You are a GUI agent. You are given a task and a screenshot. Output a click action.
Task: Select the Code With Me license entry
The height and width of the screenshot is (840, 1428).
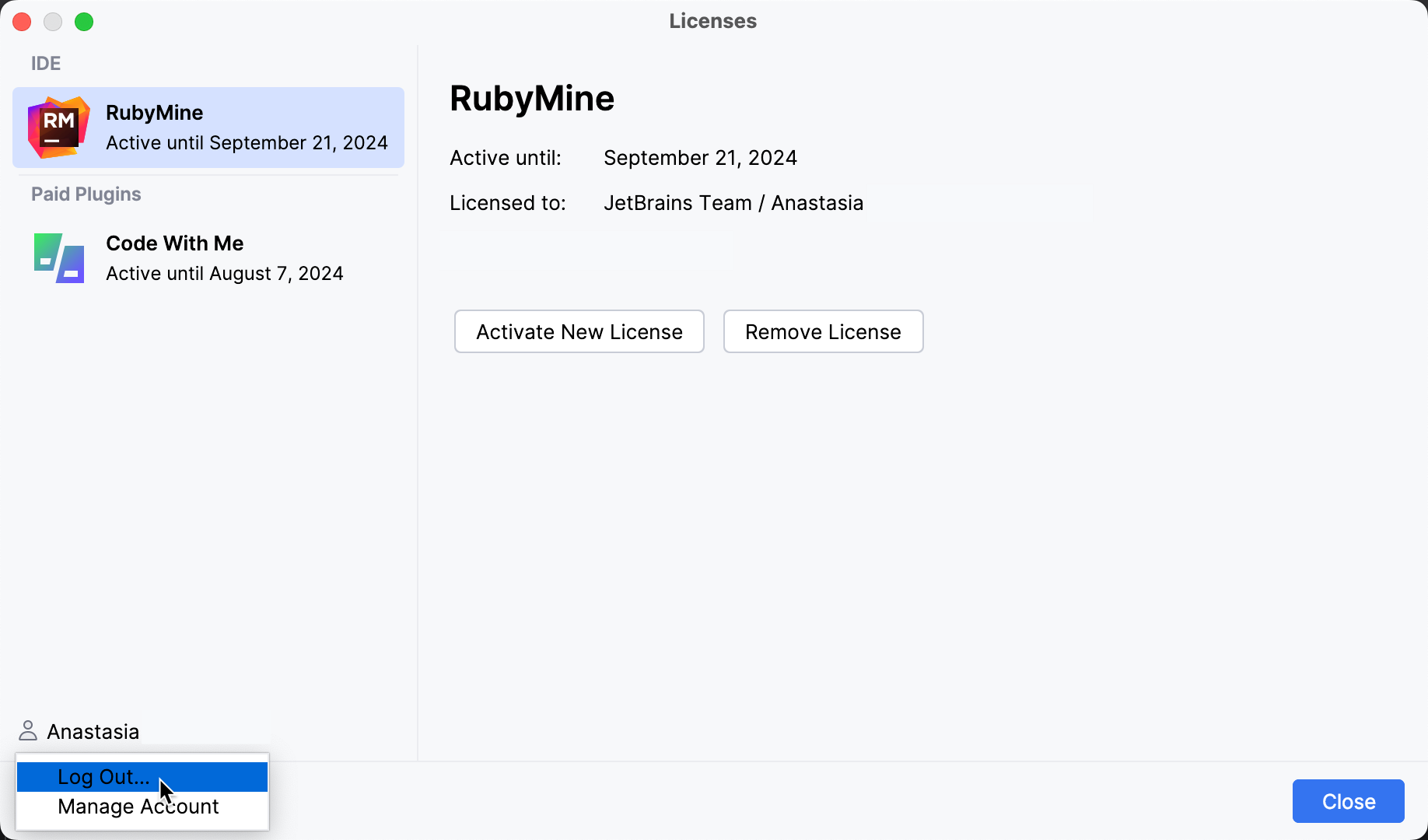(224, 258)
